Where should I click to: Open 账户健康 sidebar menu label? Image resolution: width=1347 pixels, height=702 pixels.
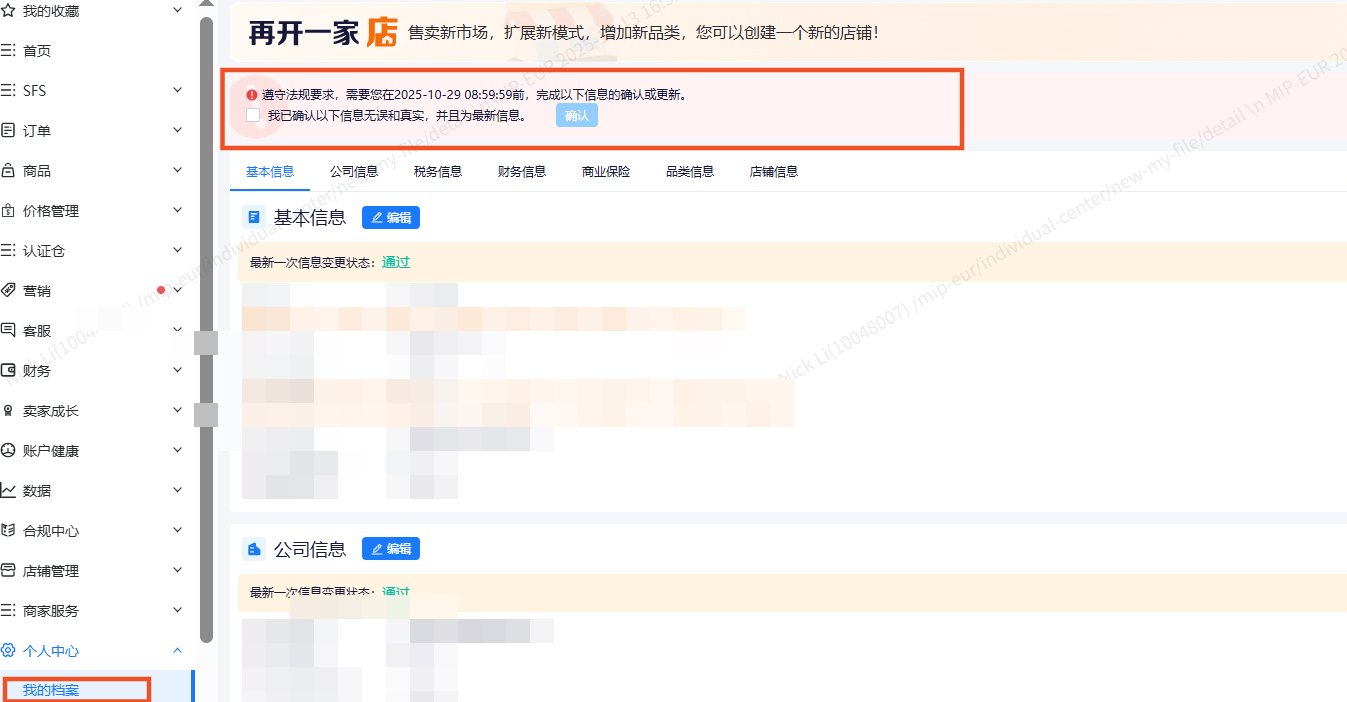[51, 451]
